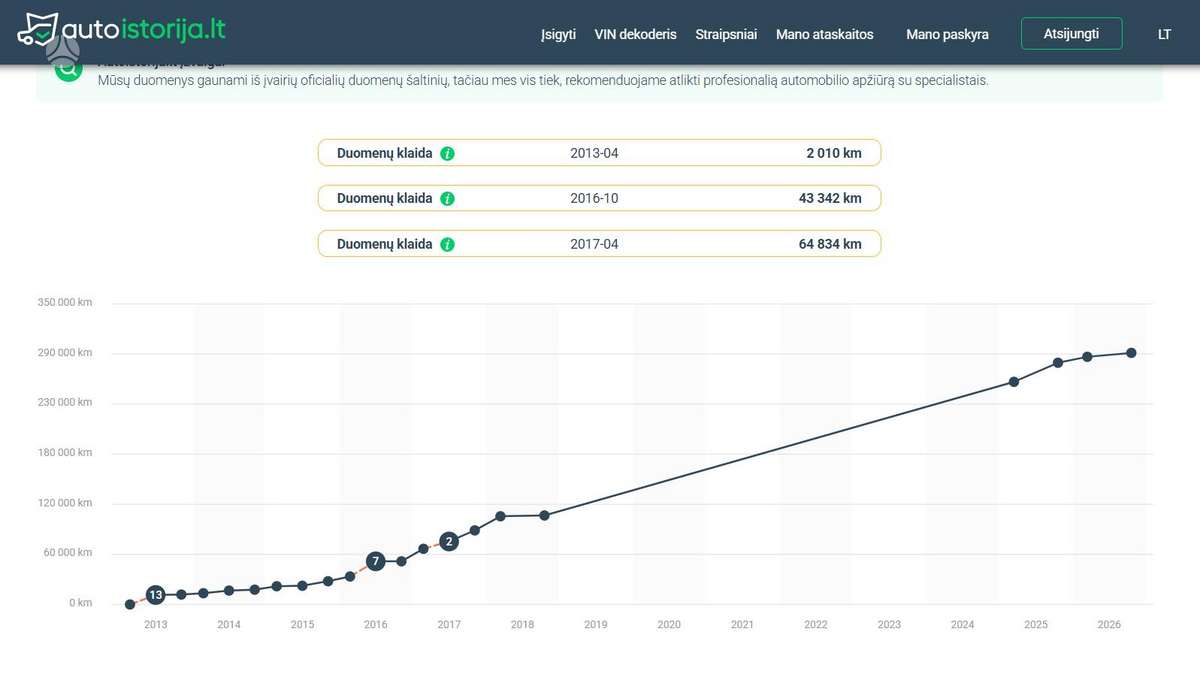Image resolution: width=1200 pixels, height=677 pixels.
Task: Select the first data point at 0 km
Action: pyautogui.click(x=130, y=604)
